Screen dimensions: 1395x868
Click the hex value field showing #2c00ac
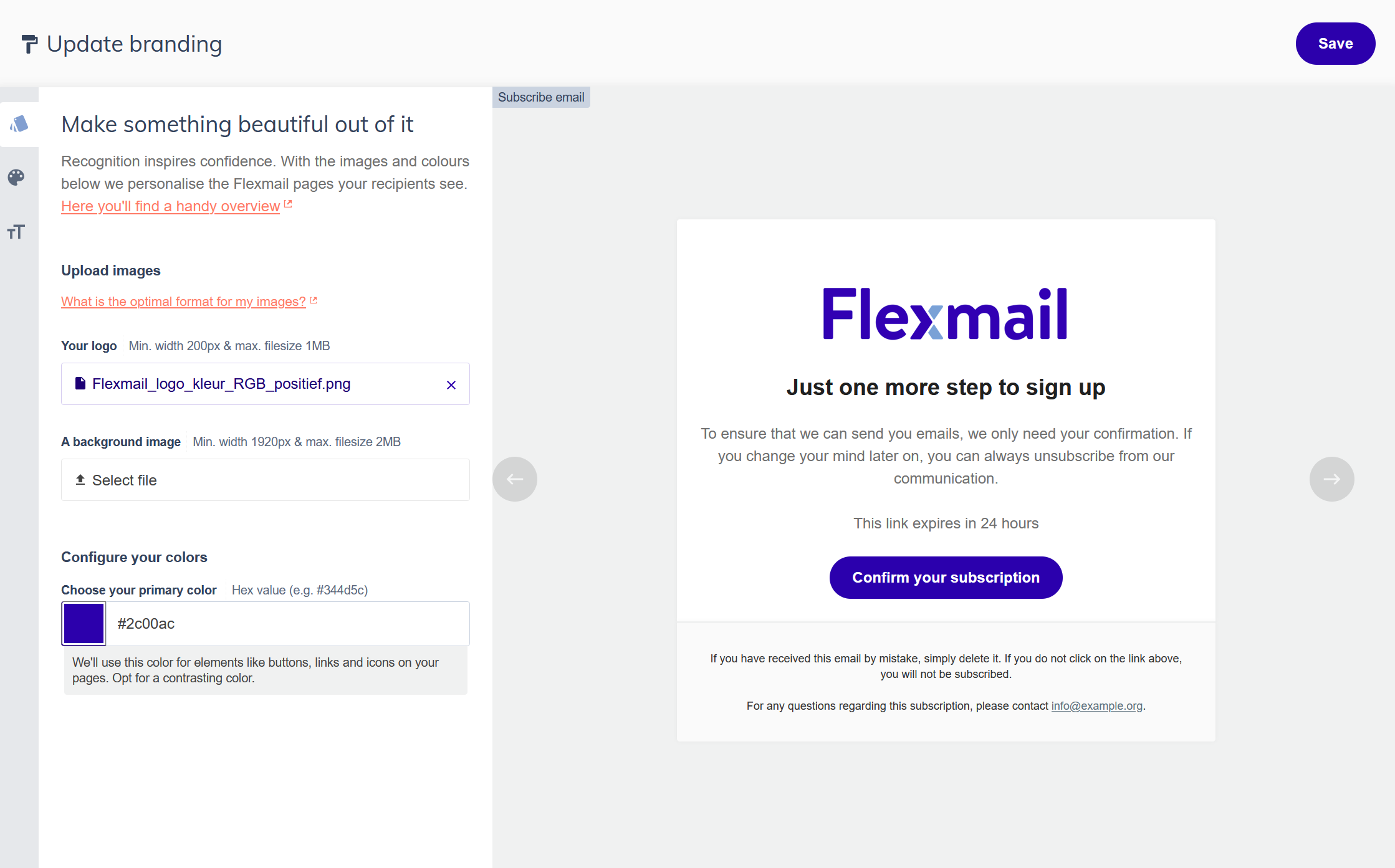click(288, 624)
